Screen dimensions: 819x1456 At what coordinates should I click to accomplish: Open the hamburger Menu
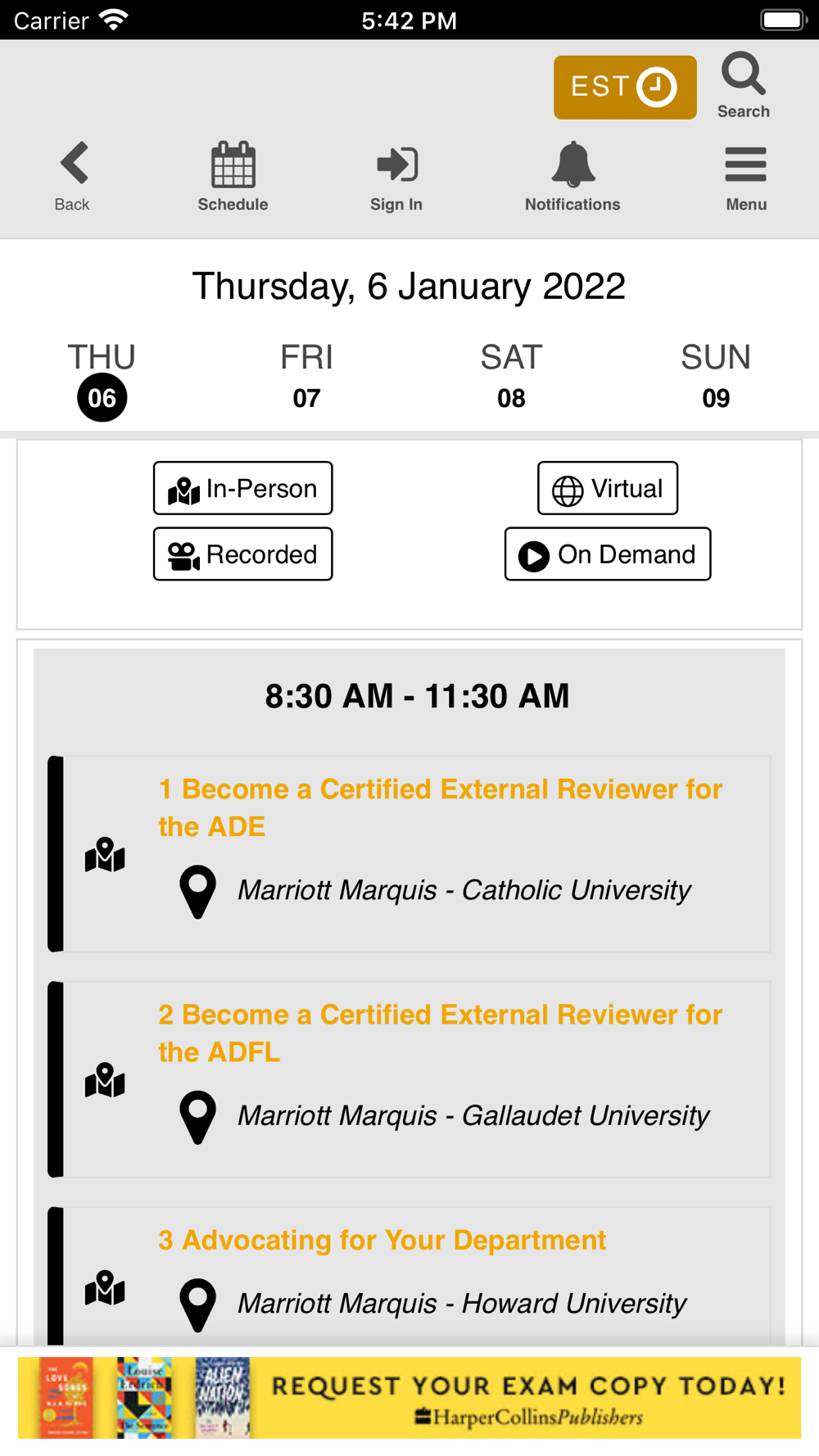pos(745,165)
